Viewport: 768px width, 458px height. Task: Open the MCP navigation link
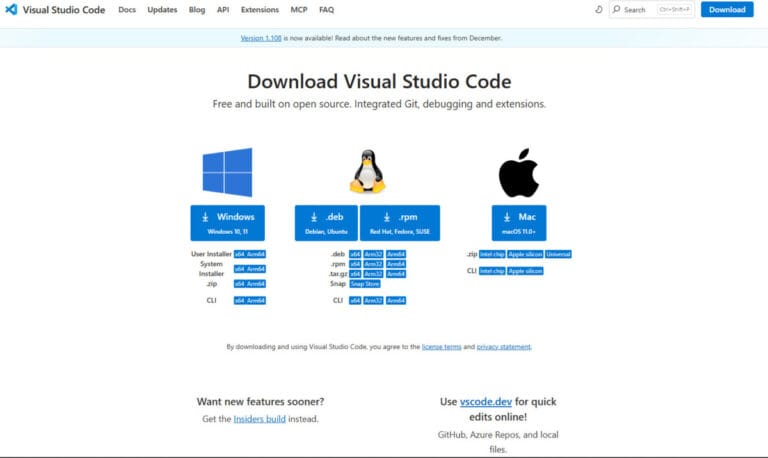click(299, 10)
